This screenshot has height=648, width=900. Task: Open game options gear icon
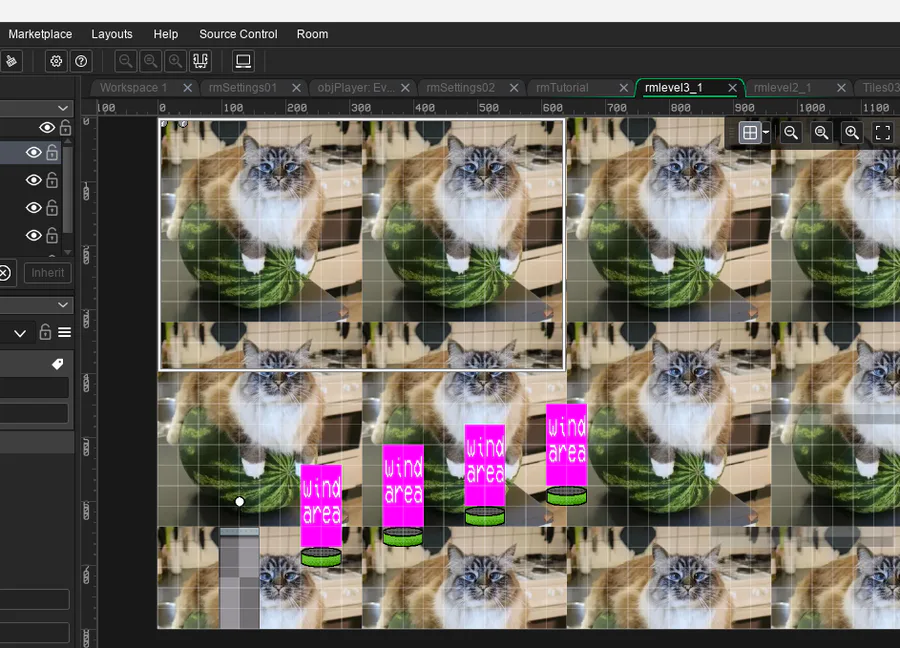[x=56, y=61]
